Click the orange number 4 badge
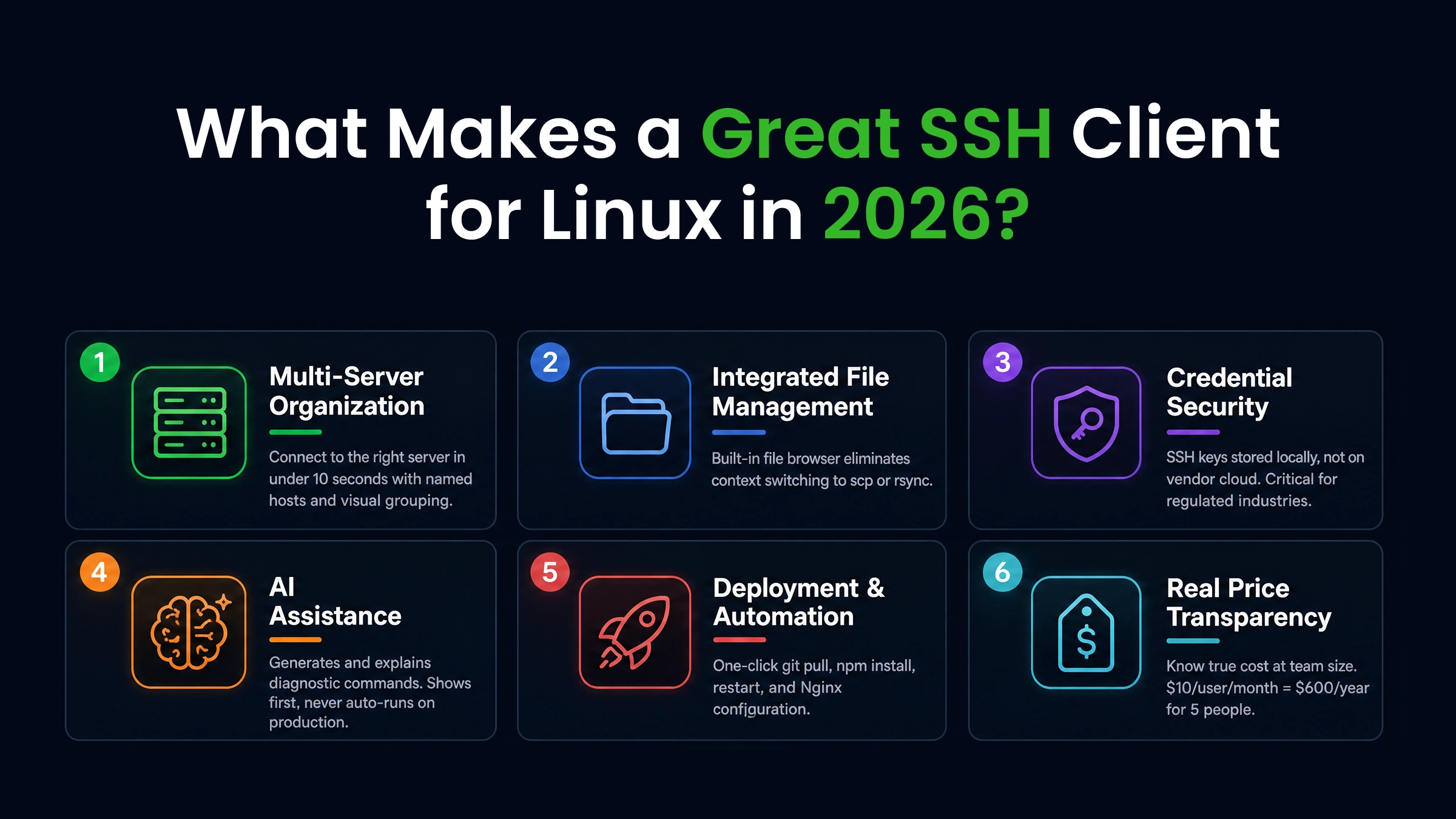 point(100,571)
